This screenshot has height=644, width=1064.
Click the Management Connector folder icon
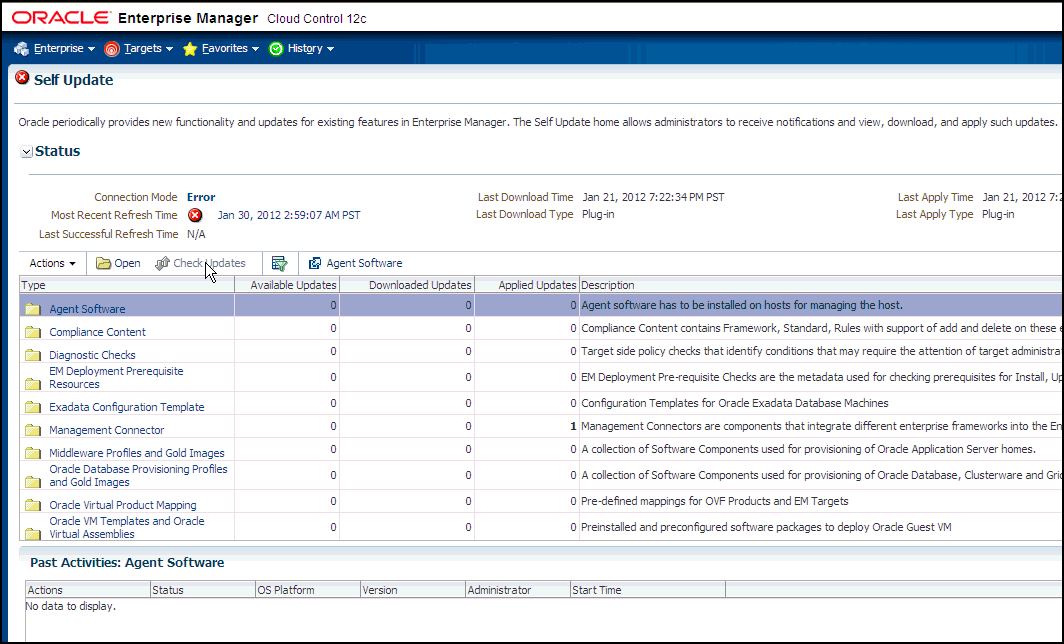33,431
